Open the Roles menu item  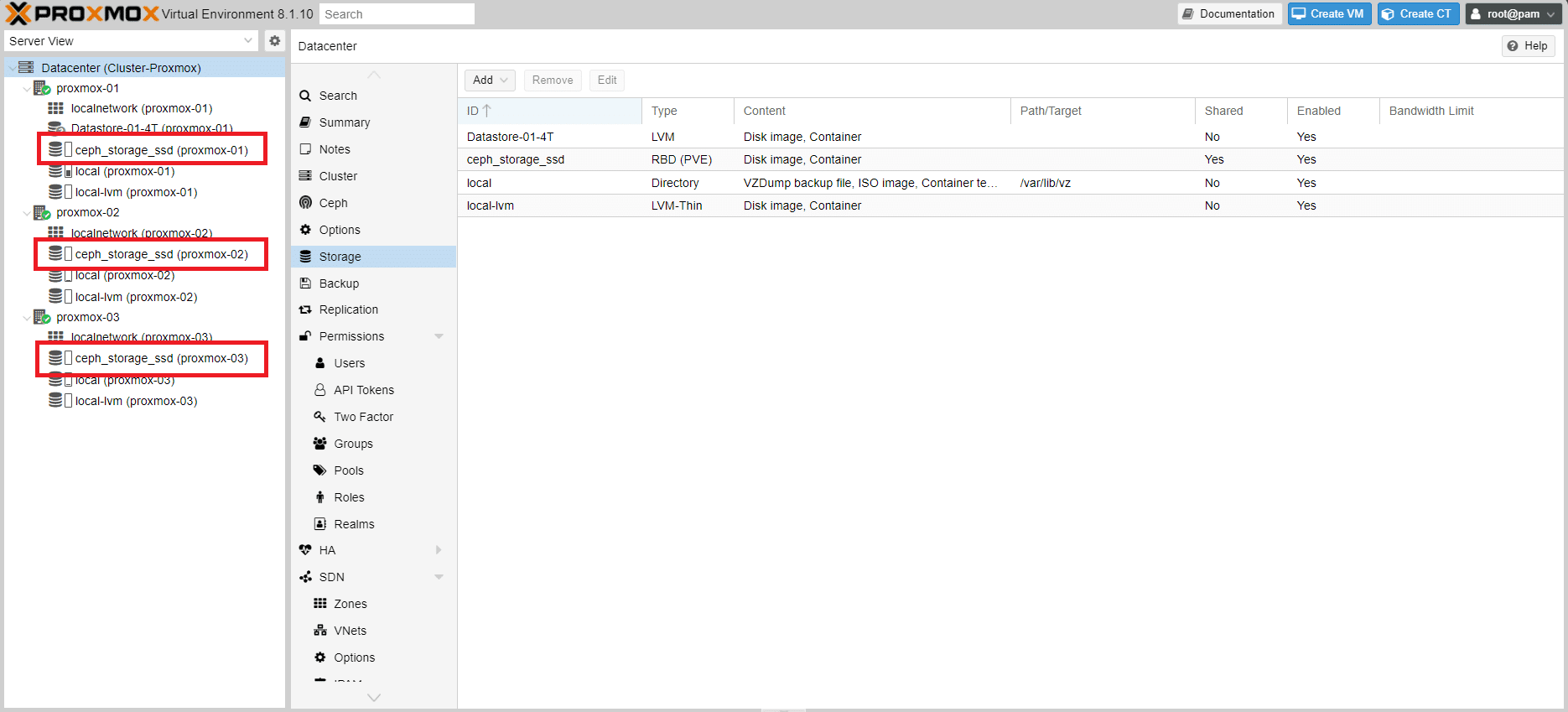coord(373,497)
